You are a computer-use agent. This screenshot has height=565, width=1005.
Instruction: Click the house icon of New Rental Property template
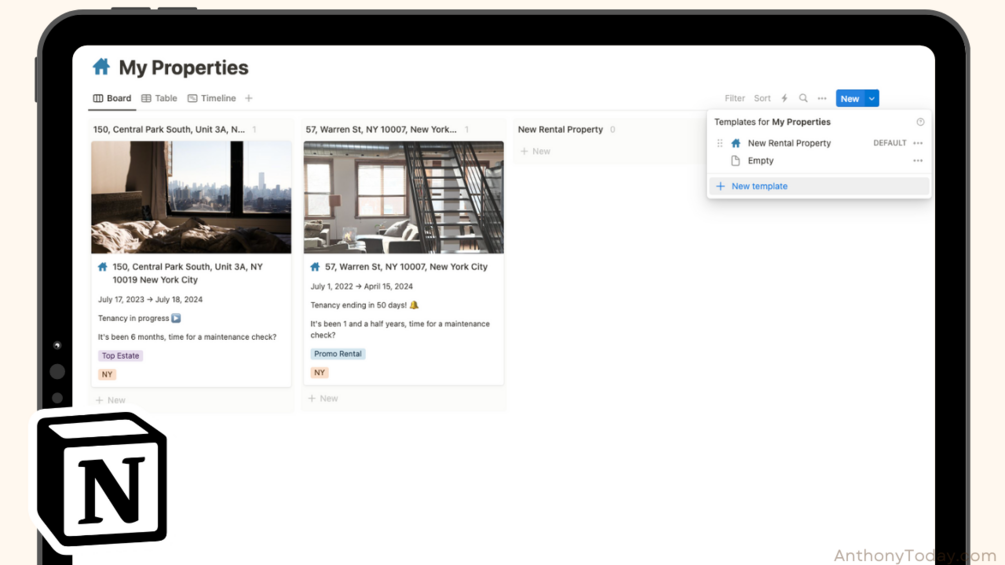(x=736, y=143)
